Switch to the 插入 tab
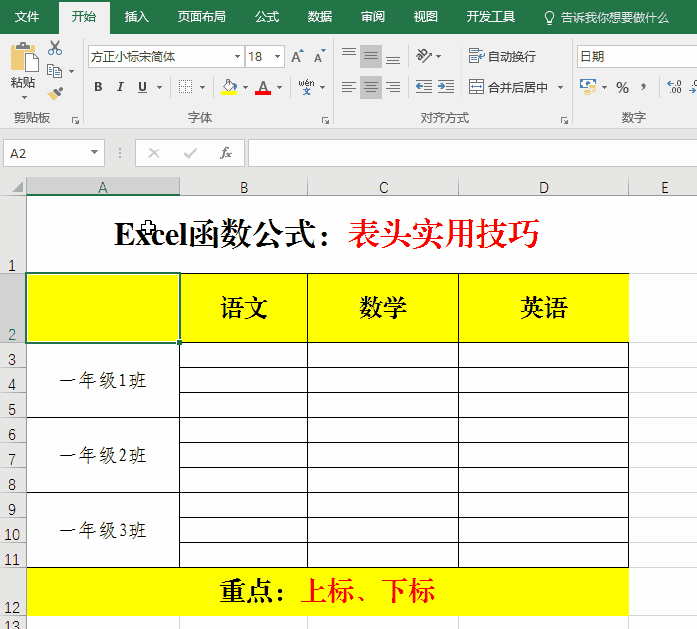 click(x=136, y=17)
